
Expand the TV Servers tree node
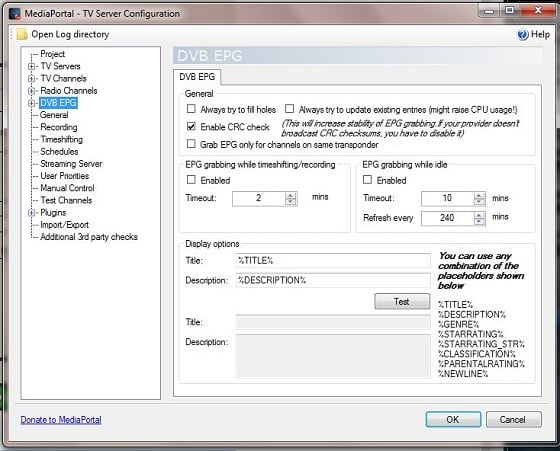tap(31, 66)
